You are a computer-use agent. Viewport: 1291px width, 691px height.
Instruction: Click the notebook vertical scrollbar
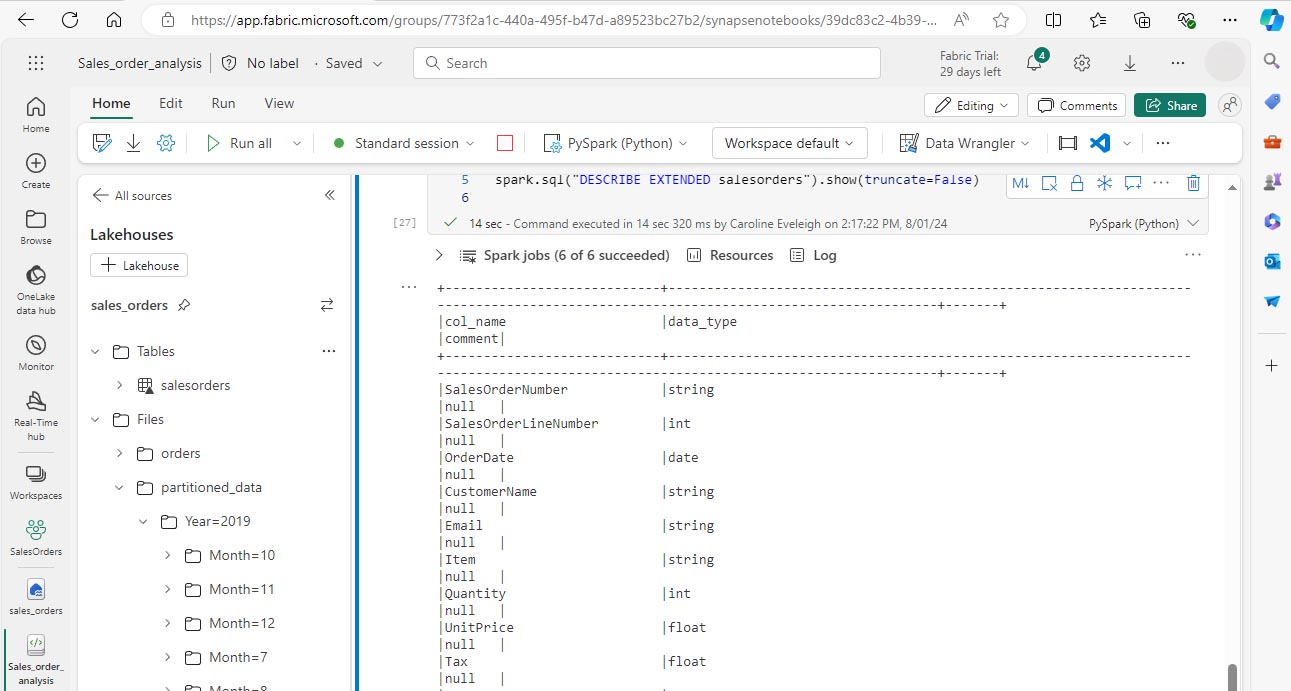[1232, 677]
